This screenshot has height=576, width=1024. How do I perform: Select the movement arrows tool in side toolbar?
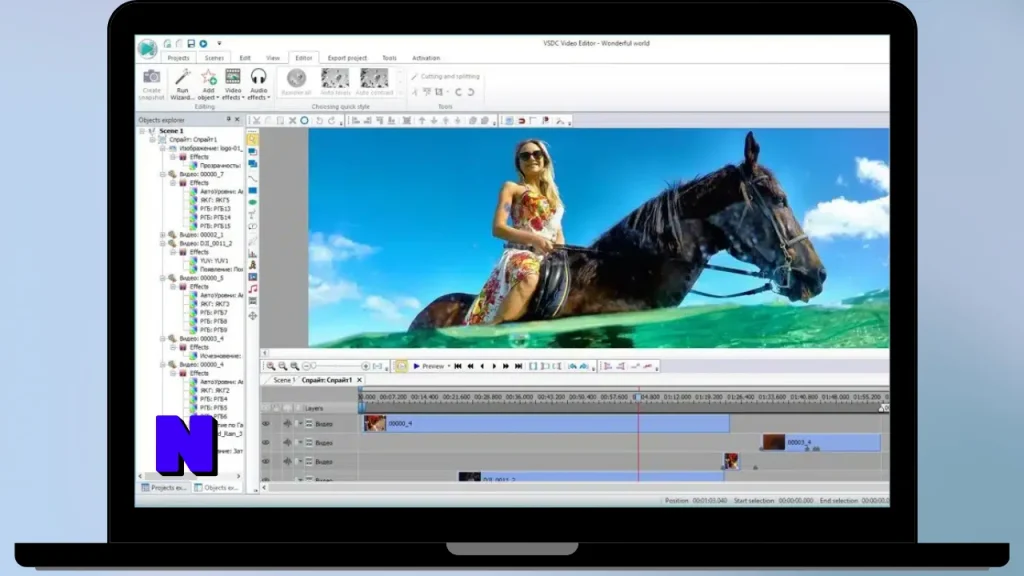[253, 316]
